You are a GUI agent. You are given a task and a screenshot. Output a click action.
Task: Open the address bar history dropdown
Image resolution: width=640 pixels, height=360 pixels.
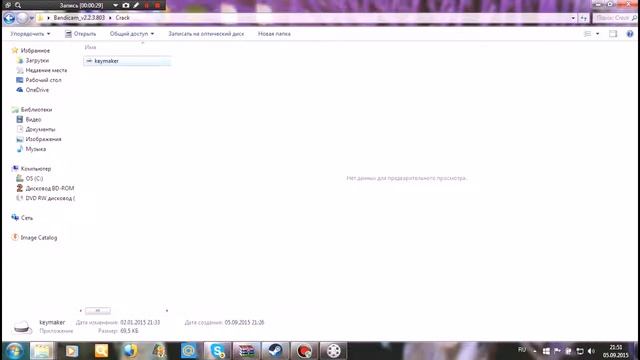tap(573, 18)
